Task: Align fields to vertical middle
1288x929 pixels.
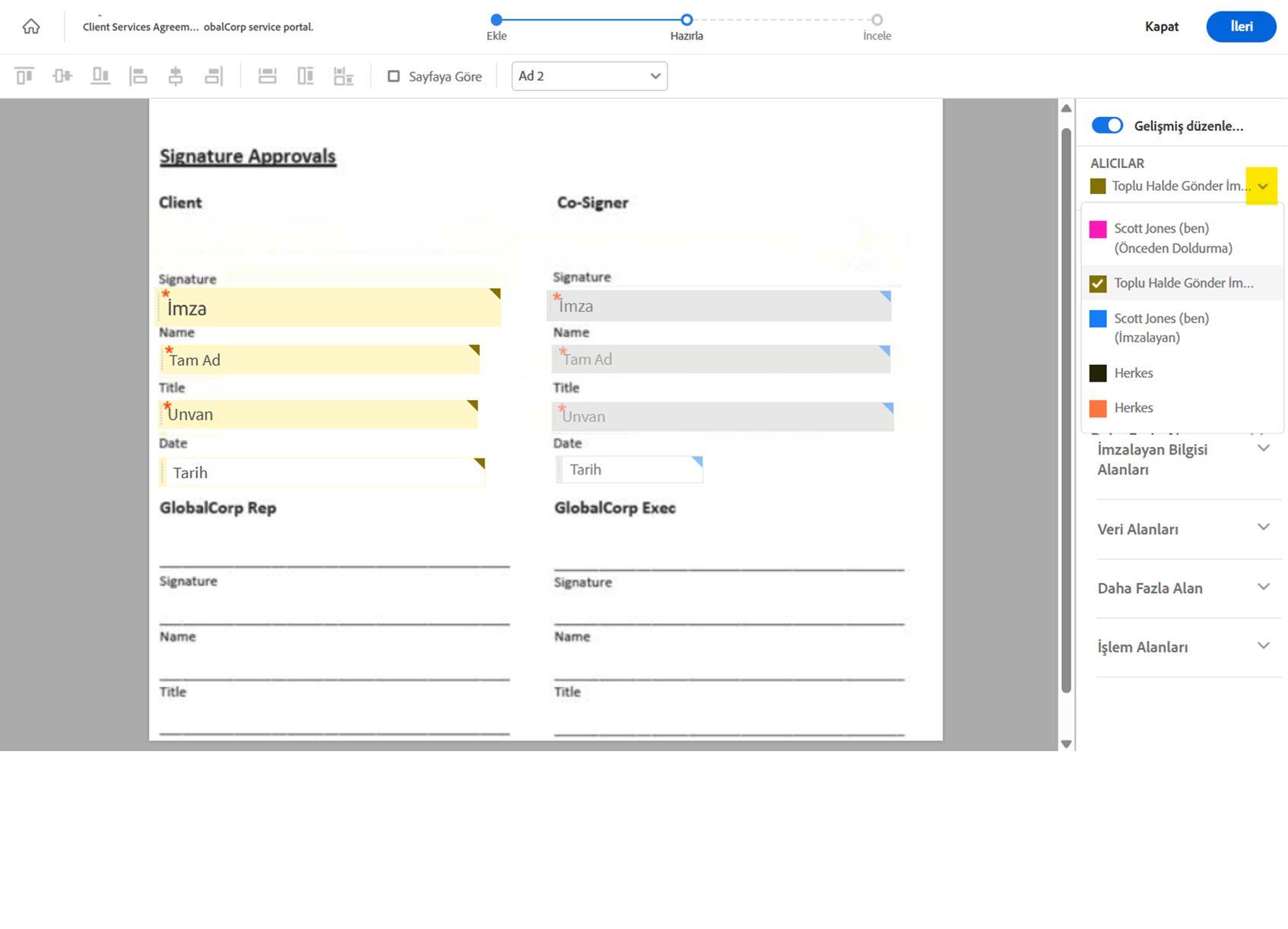Action: tap(62, 76)
